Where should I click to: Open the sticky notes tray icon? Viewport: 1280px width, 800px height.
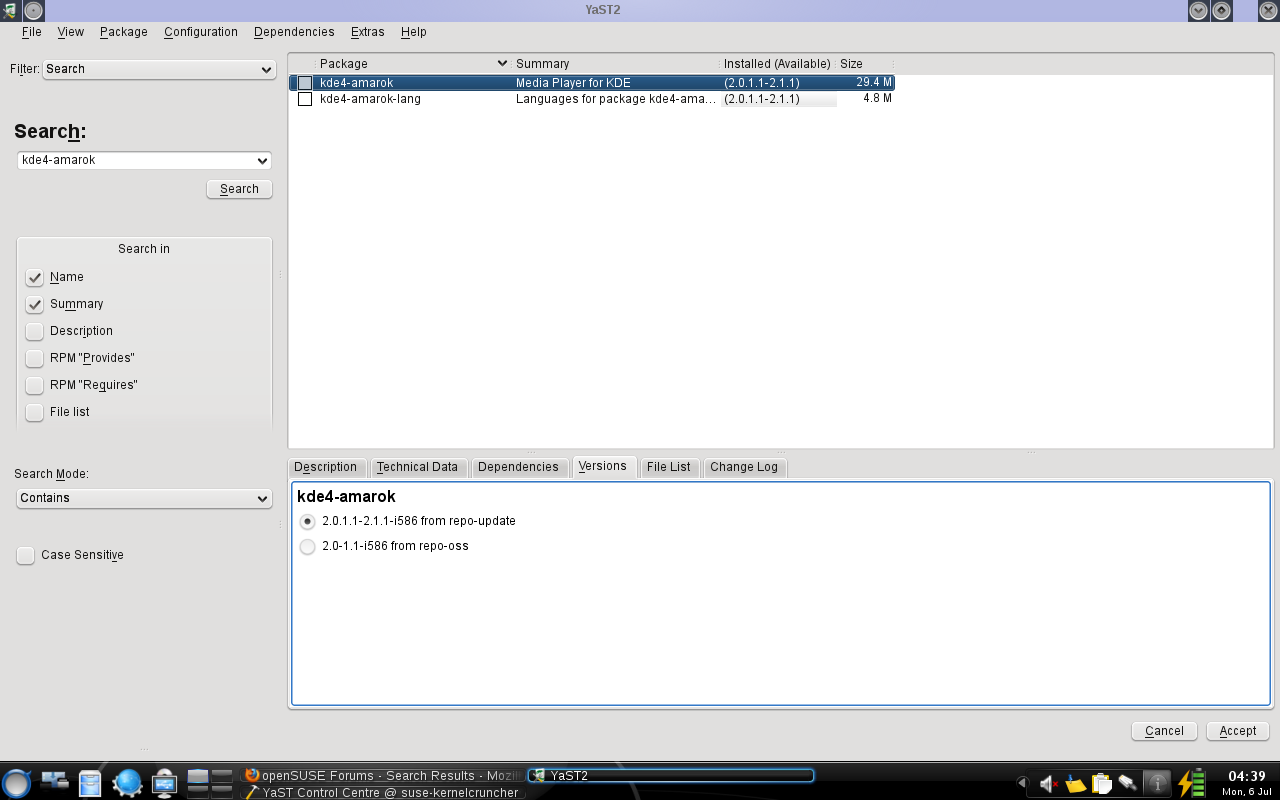(x=1075, y=784)
